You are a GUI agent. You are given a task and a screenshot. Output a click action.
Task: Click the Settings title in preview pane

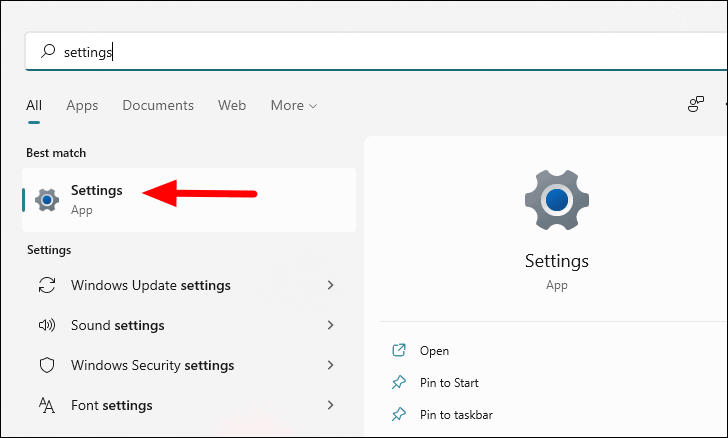[557, 261]
